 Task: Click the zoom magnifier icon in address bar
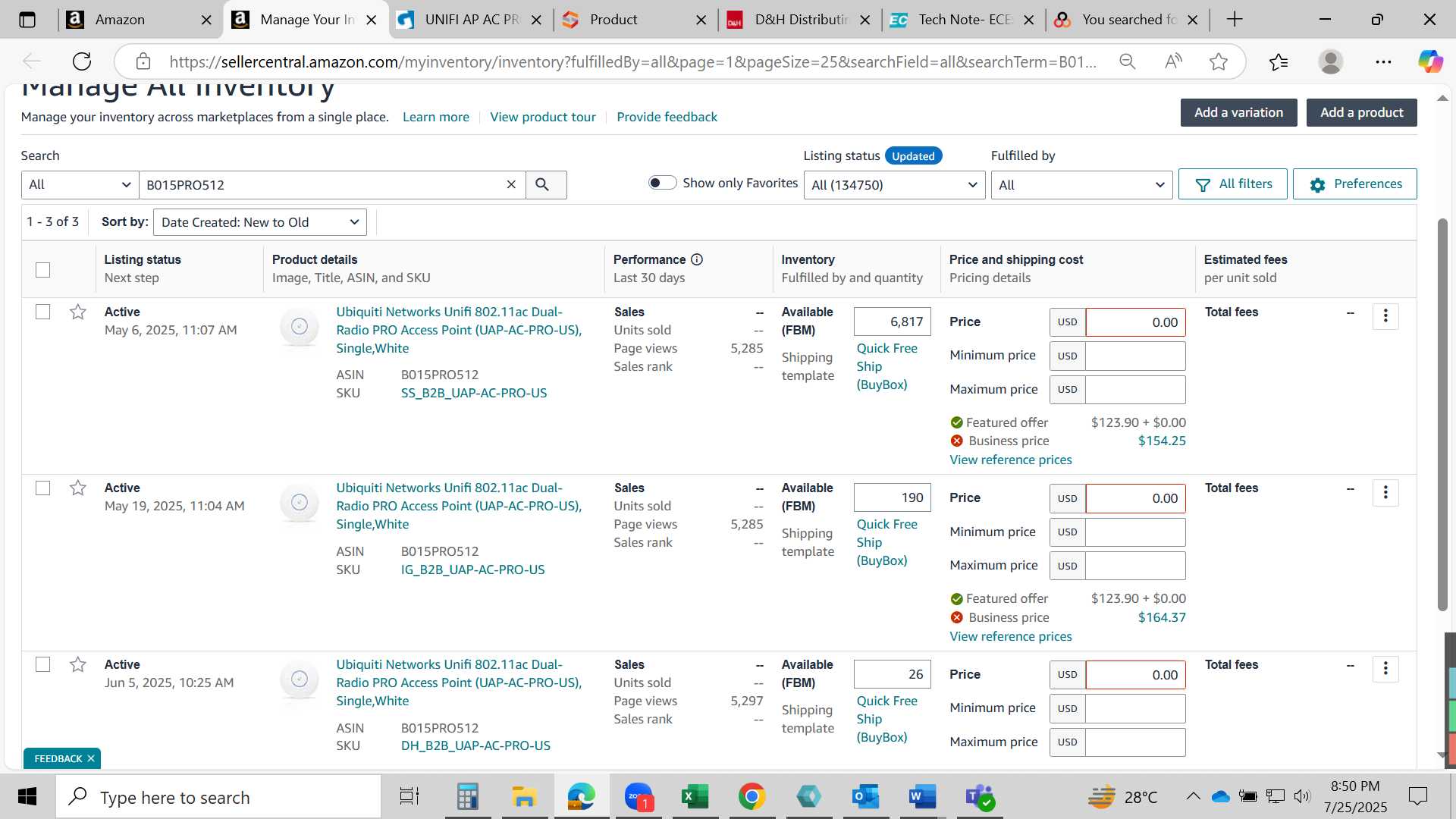click(x=1128, y=61)
